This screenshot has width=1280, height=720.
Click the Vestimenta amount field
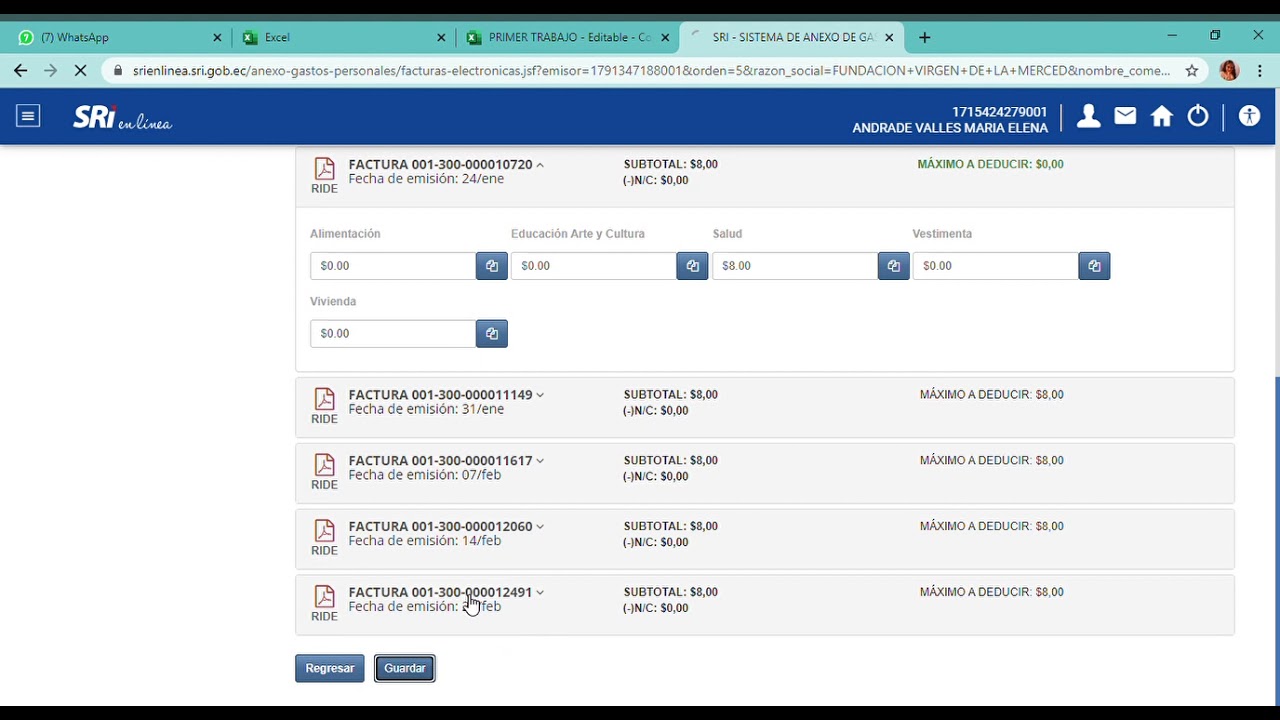coord(996,266)
